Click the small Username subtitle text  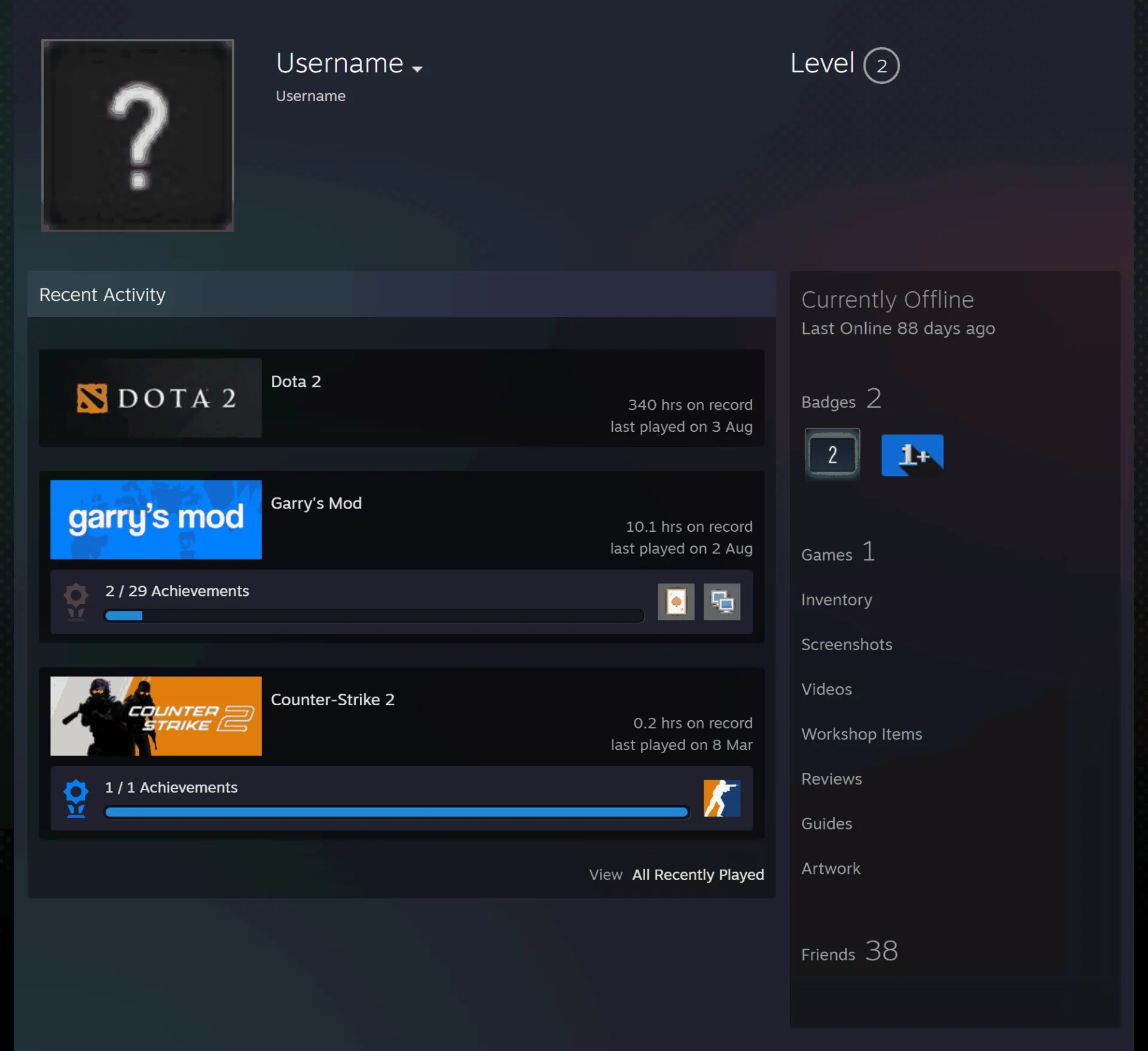[310, 96]
